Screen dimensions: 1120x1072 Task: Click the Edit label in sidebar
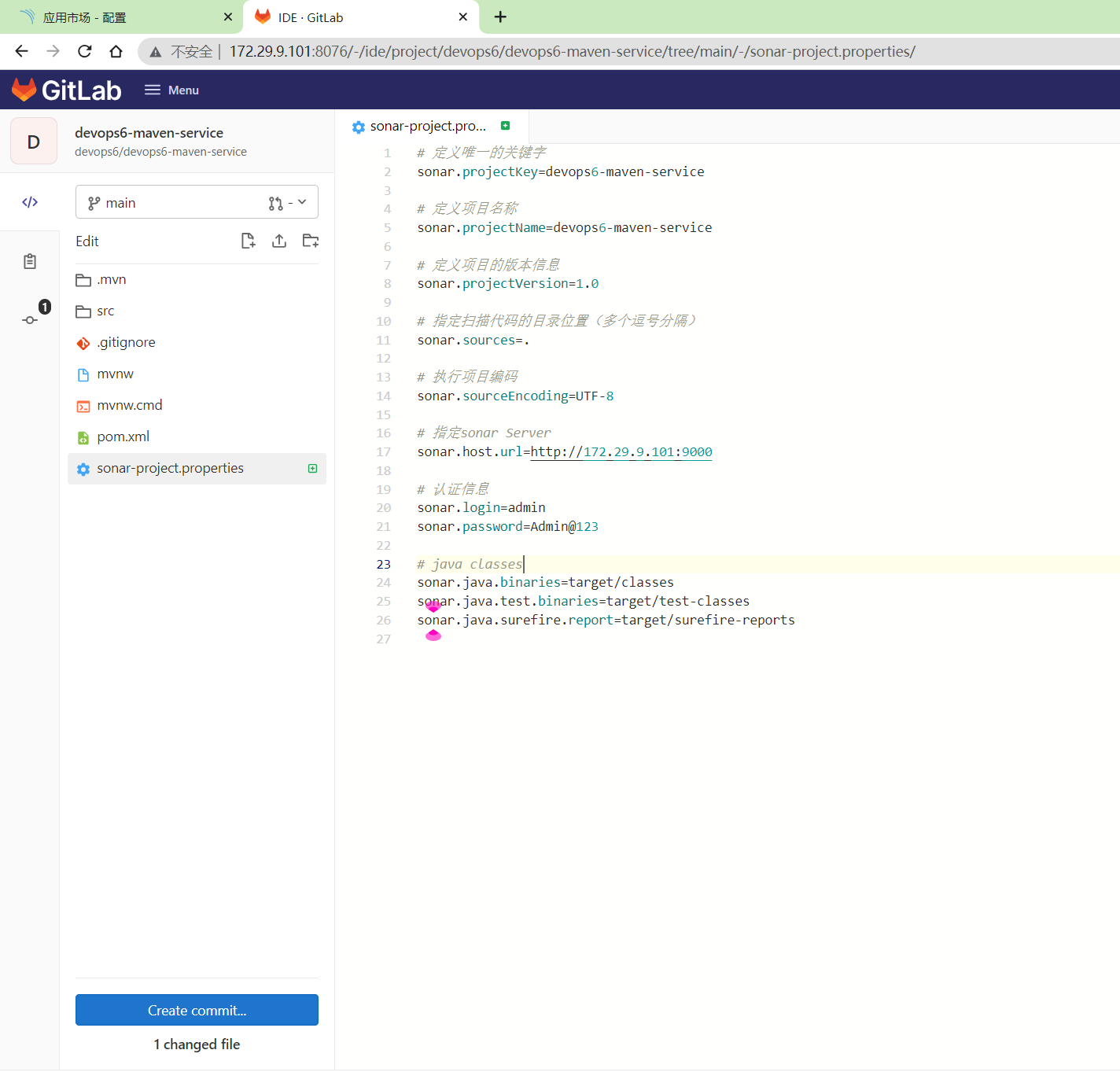tap(87, 241)
